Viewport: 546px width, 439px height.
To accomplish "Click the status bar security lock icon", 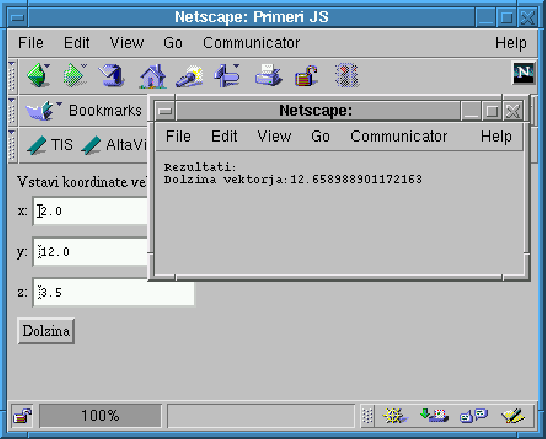I will (x=22, y=416).
